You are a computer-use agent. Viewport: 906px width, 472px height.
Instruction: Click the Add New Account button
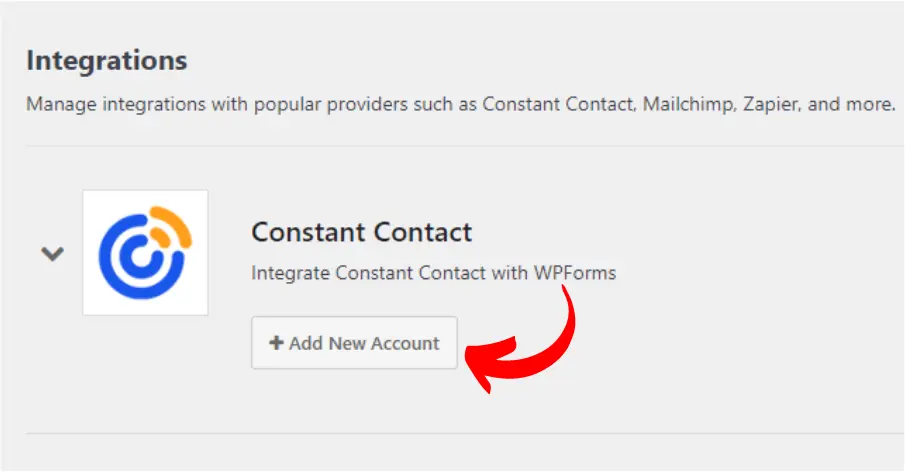click(354, 343)
